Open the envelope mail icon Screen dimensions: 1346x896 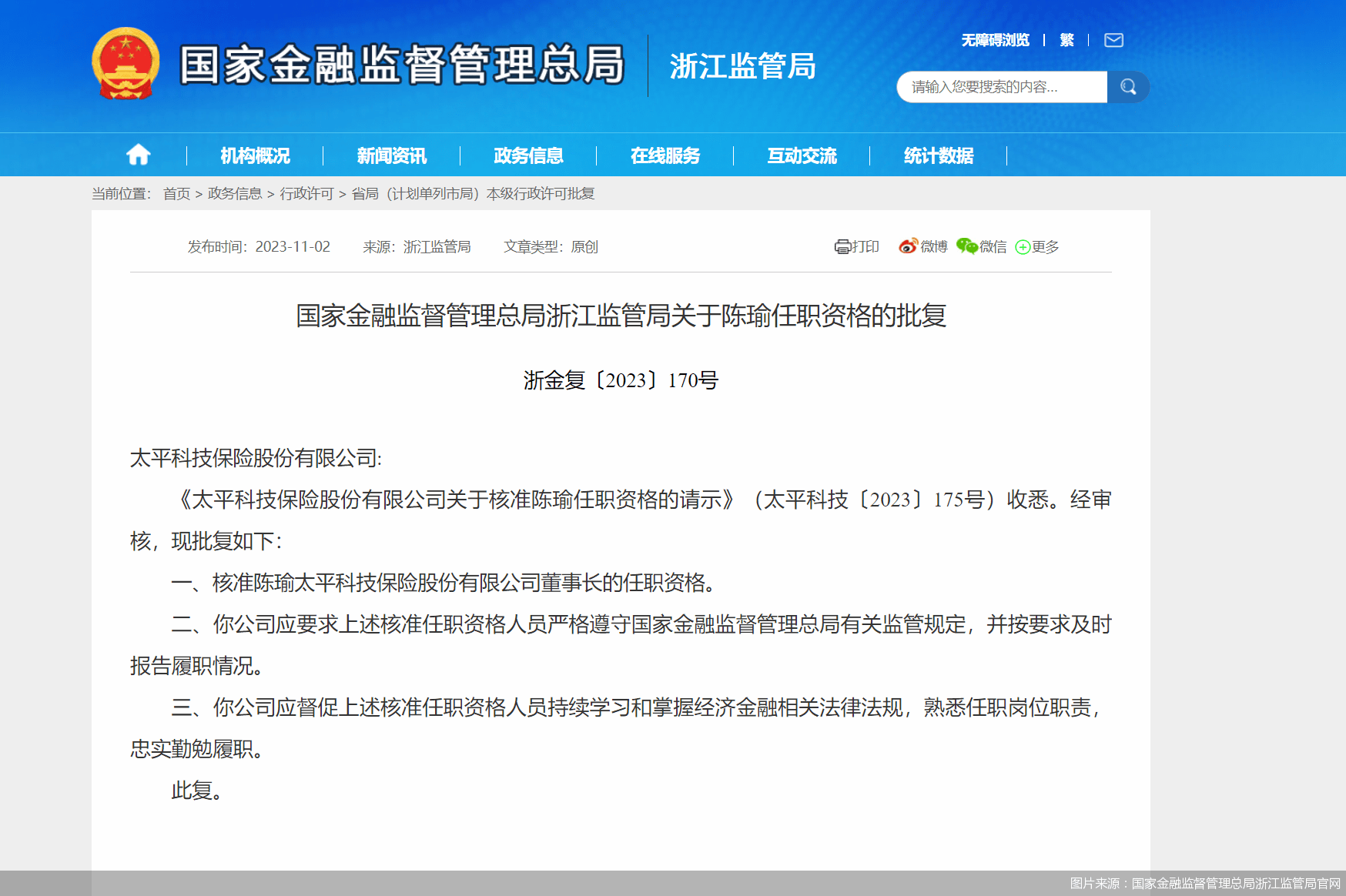point(1113,40)
